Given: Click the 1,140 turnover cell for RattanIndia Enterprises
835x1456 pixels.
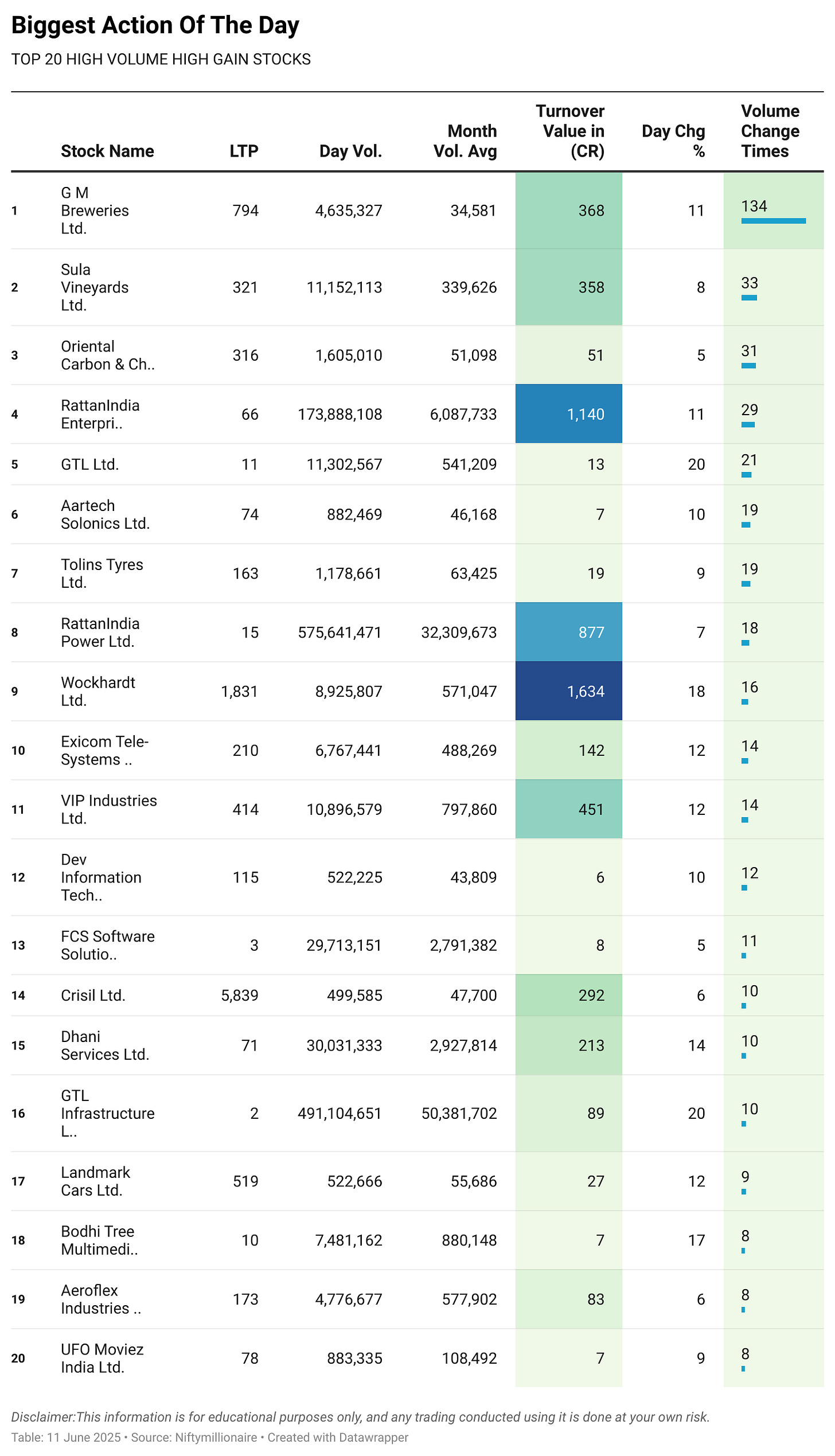Looking at the screenshot, I should (569, 415).
